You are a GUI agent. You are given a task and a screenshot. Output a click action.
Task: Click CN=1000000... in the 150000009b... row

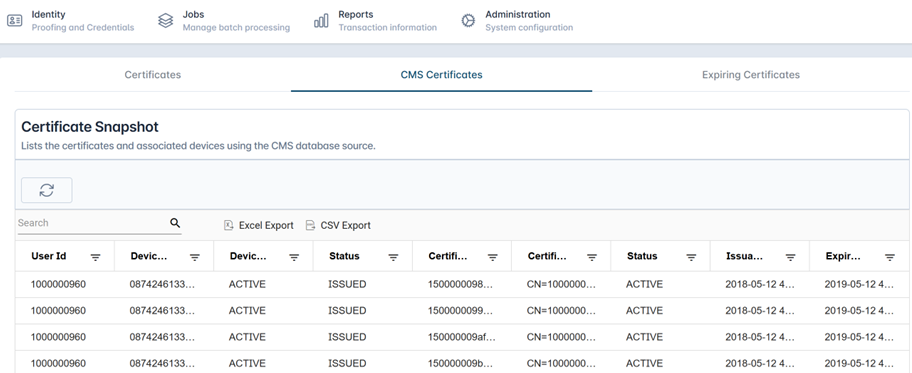(561, 363)
